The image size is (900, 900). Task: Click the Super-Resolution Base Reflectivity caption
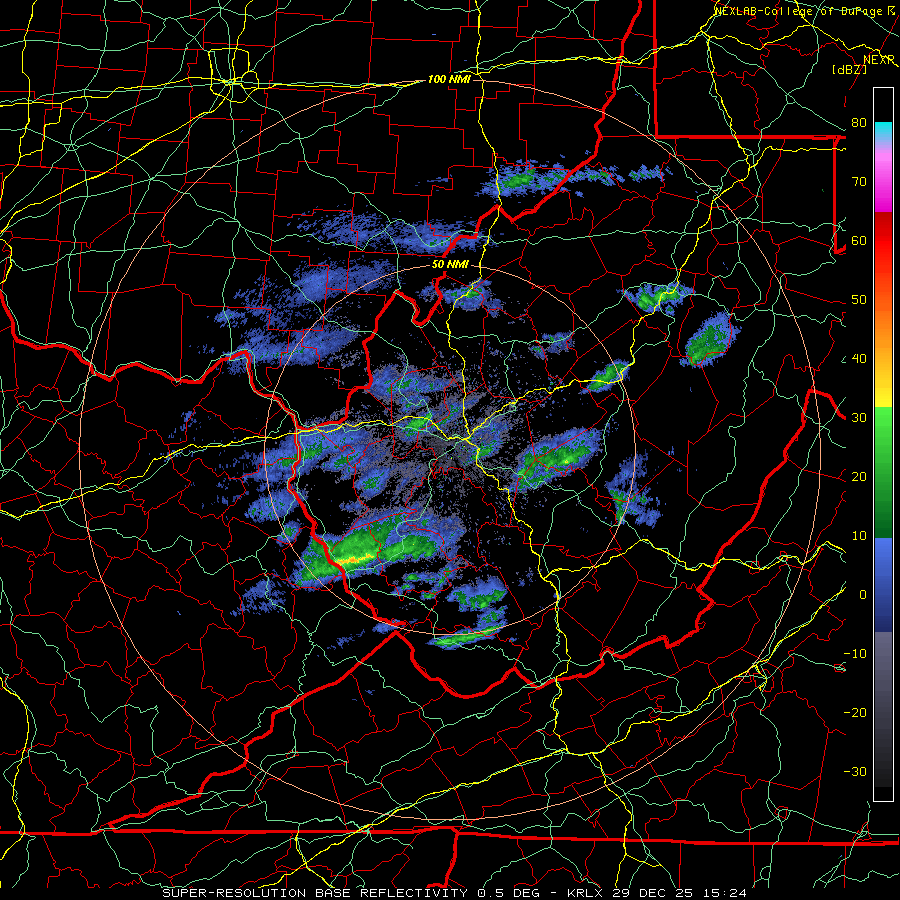point(454,893)
